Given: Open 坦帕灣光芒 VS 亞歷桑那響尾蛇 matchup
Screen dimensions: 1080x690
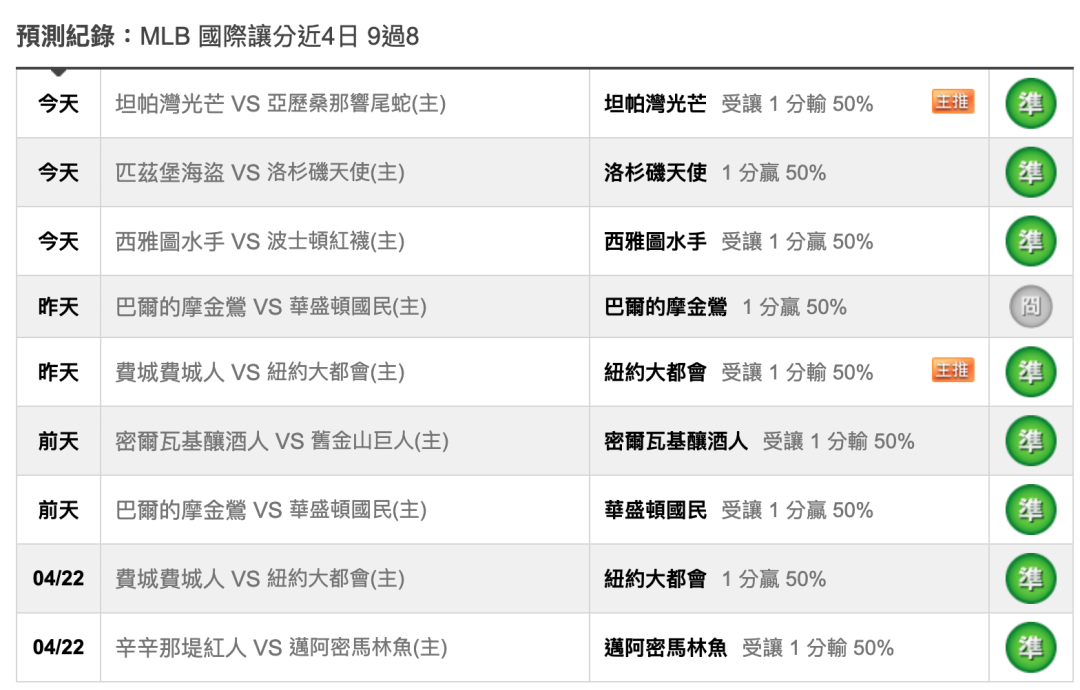Looking at the screenshot, I should pos(280,103).
